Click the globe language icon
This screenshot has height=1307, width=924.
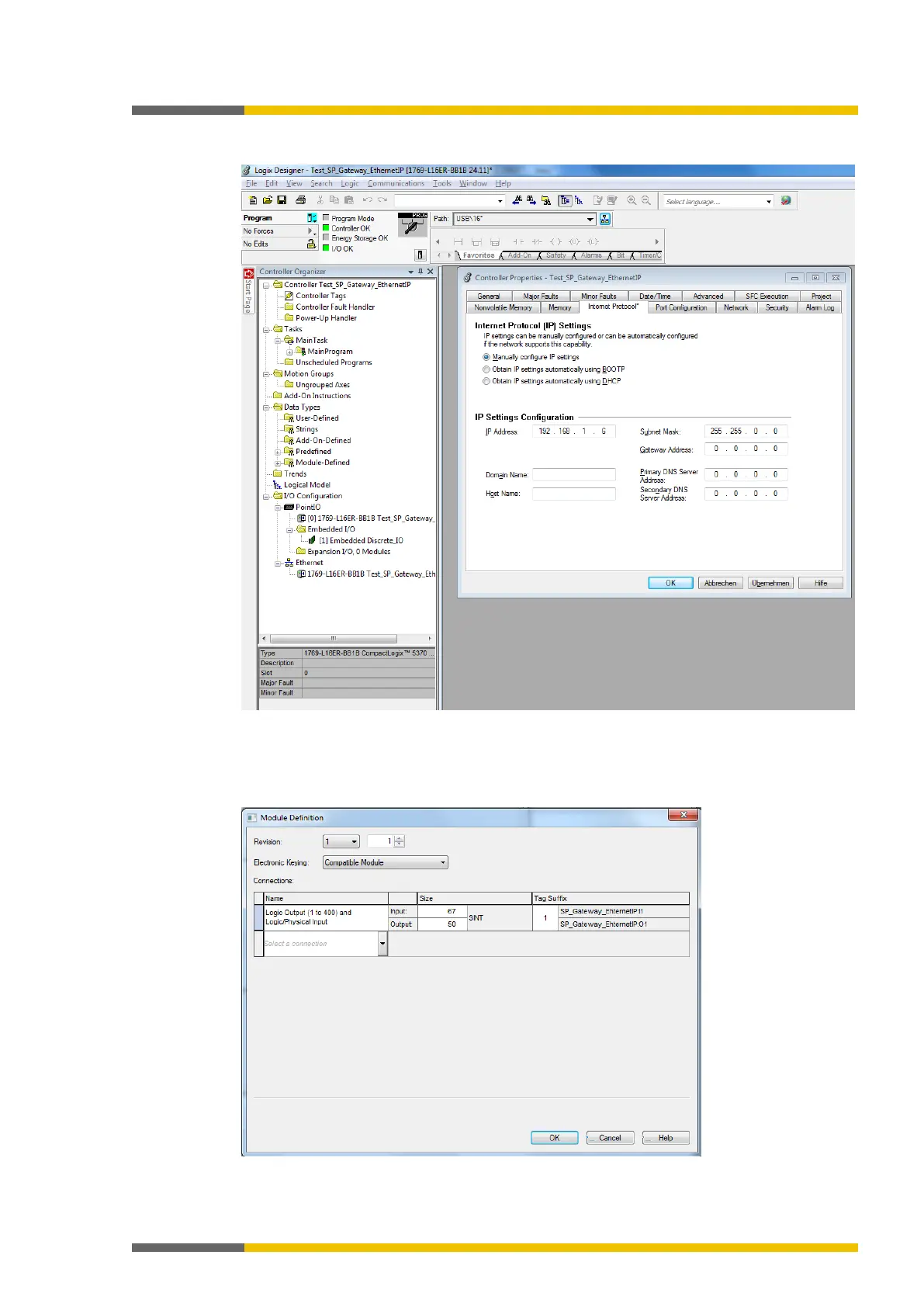786,200
